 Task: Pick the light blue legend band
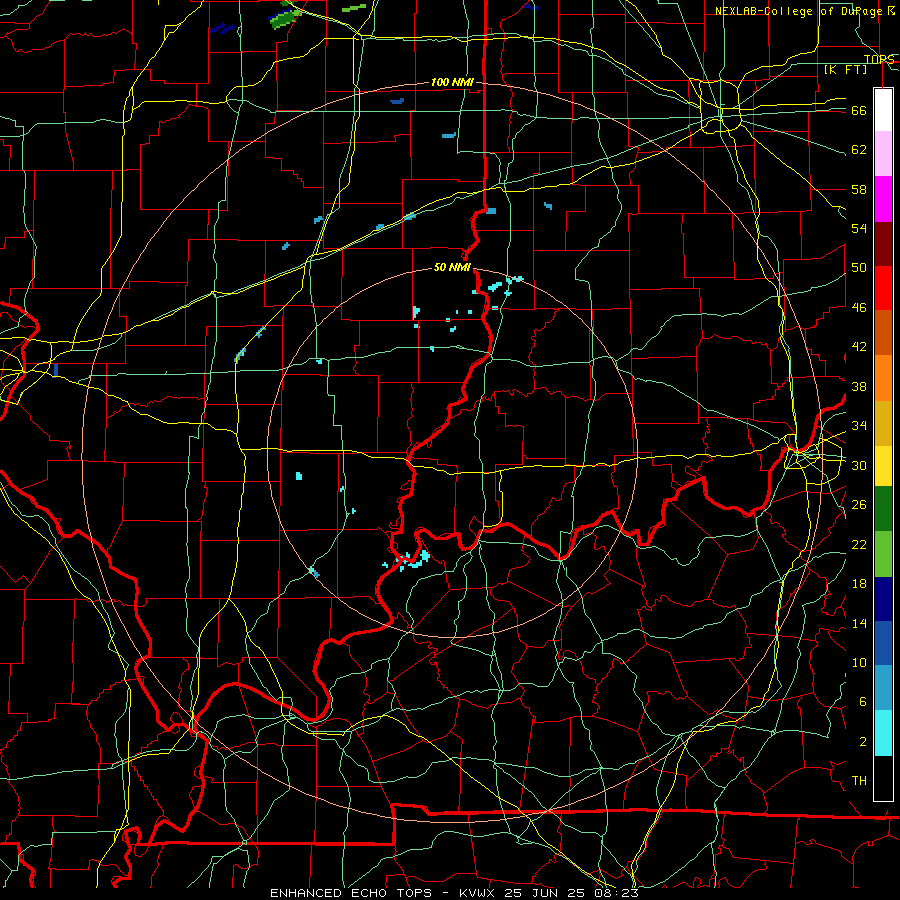click(883, 688)
